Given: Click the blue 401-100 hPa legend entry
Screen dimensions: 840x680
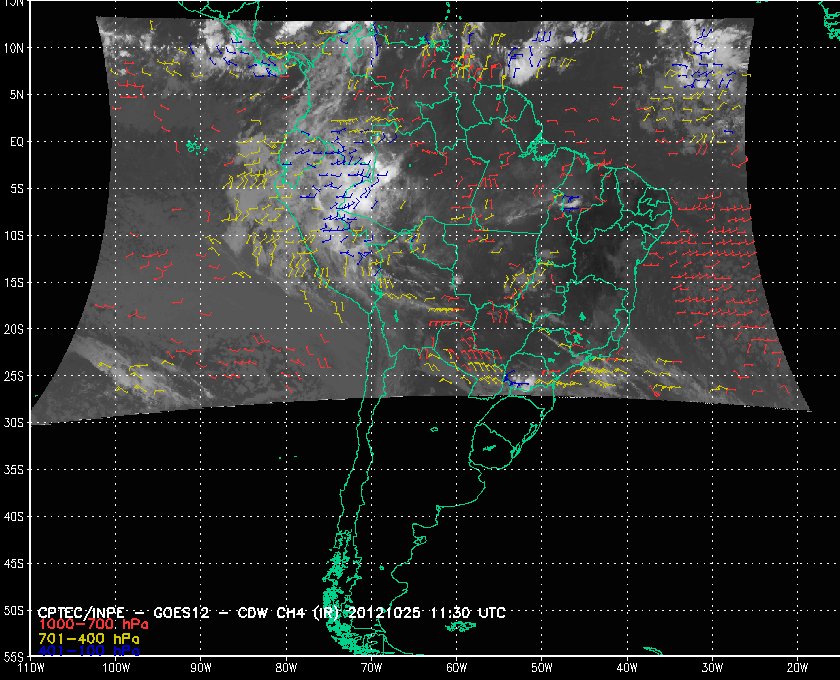Looking at the screenshot, I should (x=88, y=650).
